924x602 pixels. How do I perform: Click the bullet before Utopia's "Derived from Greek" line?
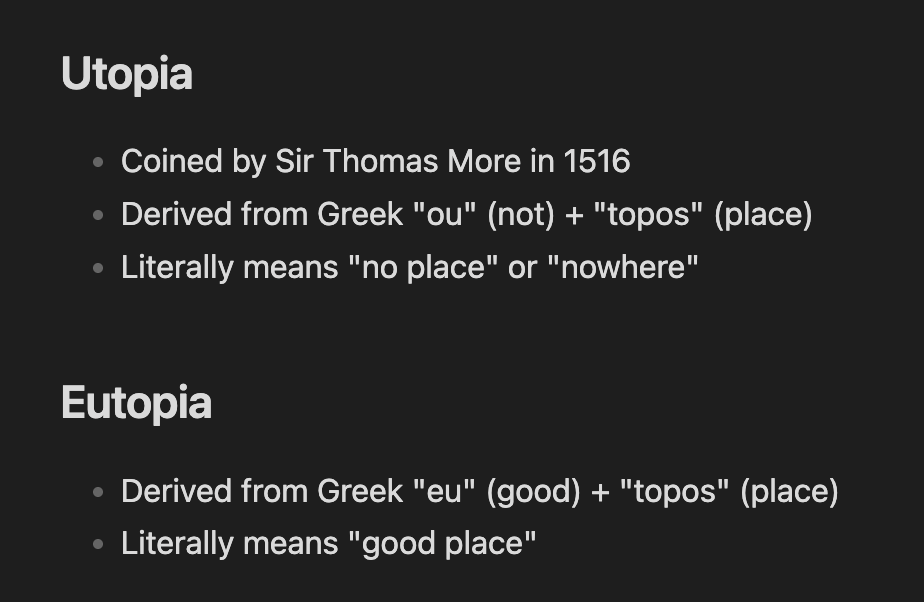pyautogui.click(x=97, y=214)
